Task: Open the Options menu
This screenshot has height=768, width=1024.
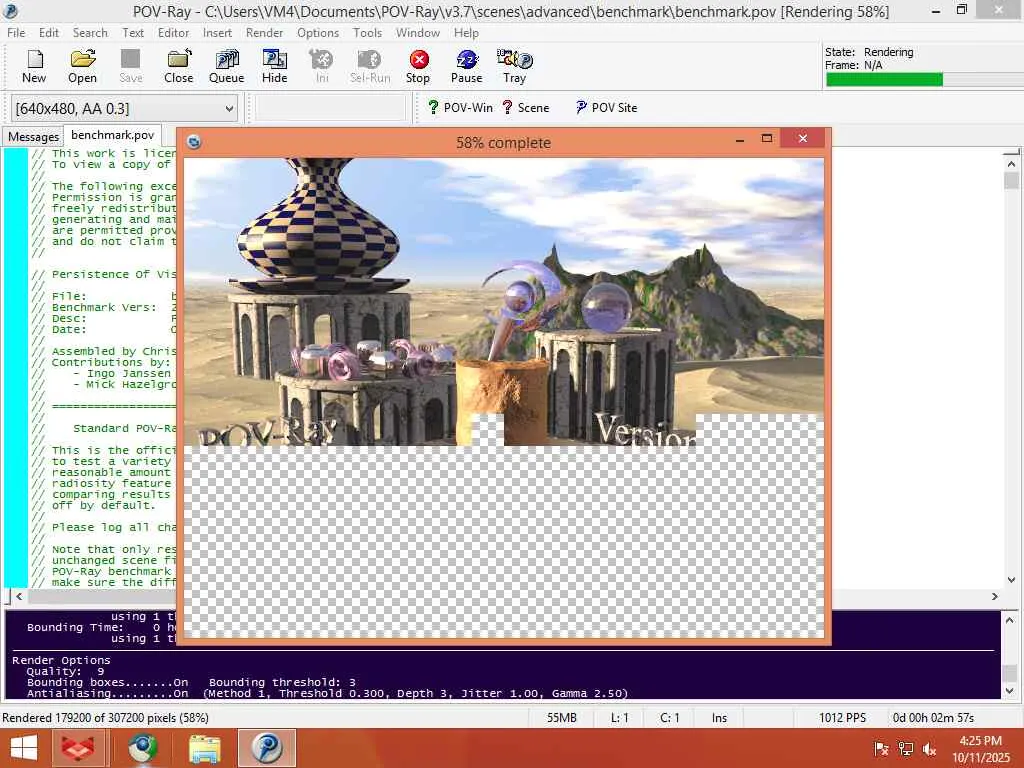Action: (x=317, y=33)
